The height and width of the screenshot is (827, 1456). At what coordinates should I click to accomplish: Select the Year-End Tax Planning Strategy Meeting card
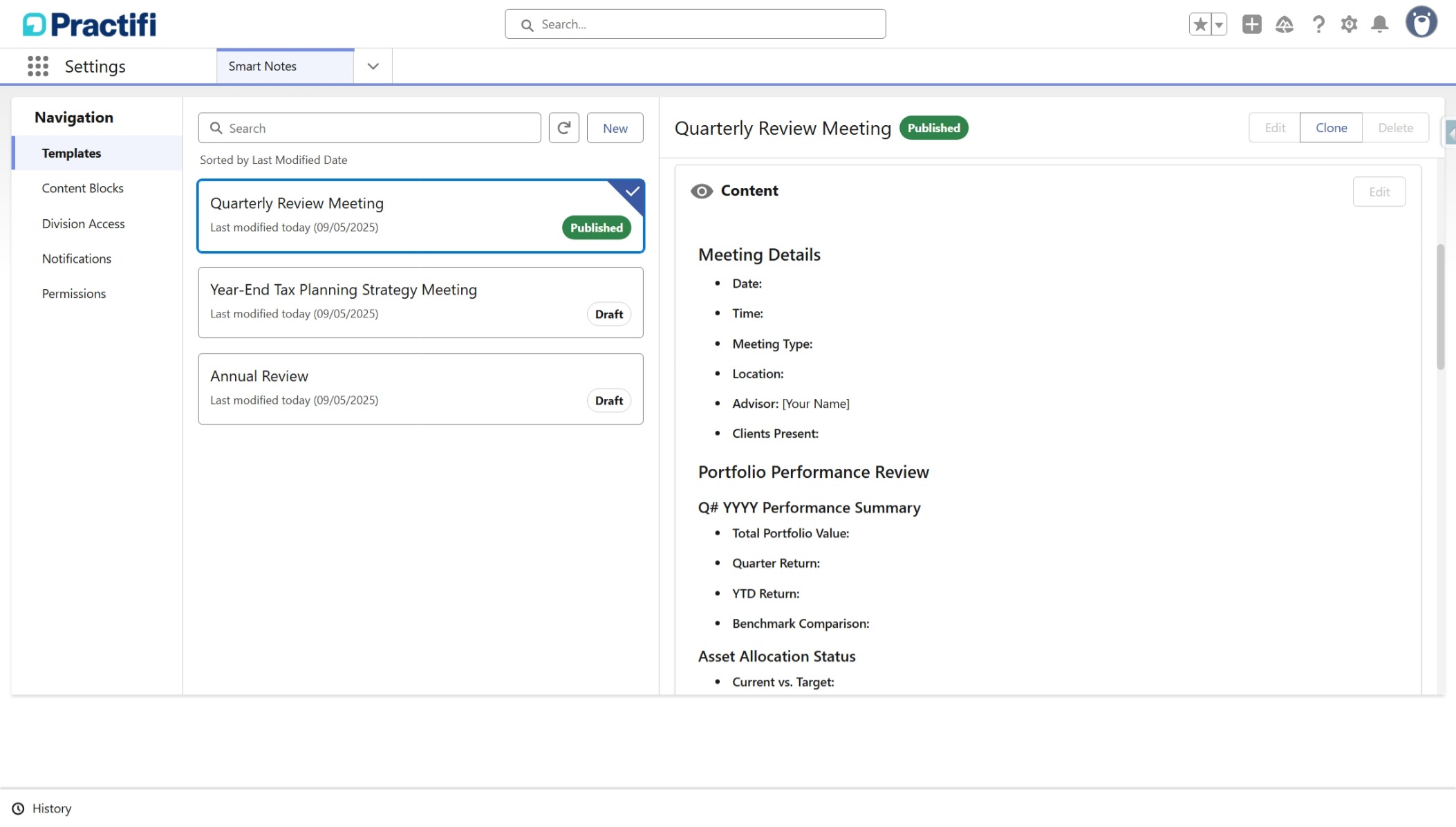point(420,303)
